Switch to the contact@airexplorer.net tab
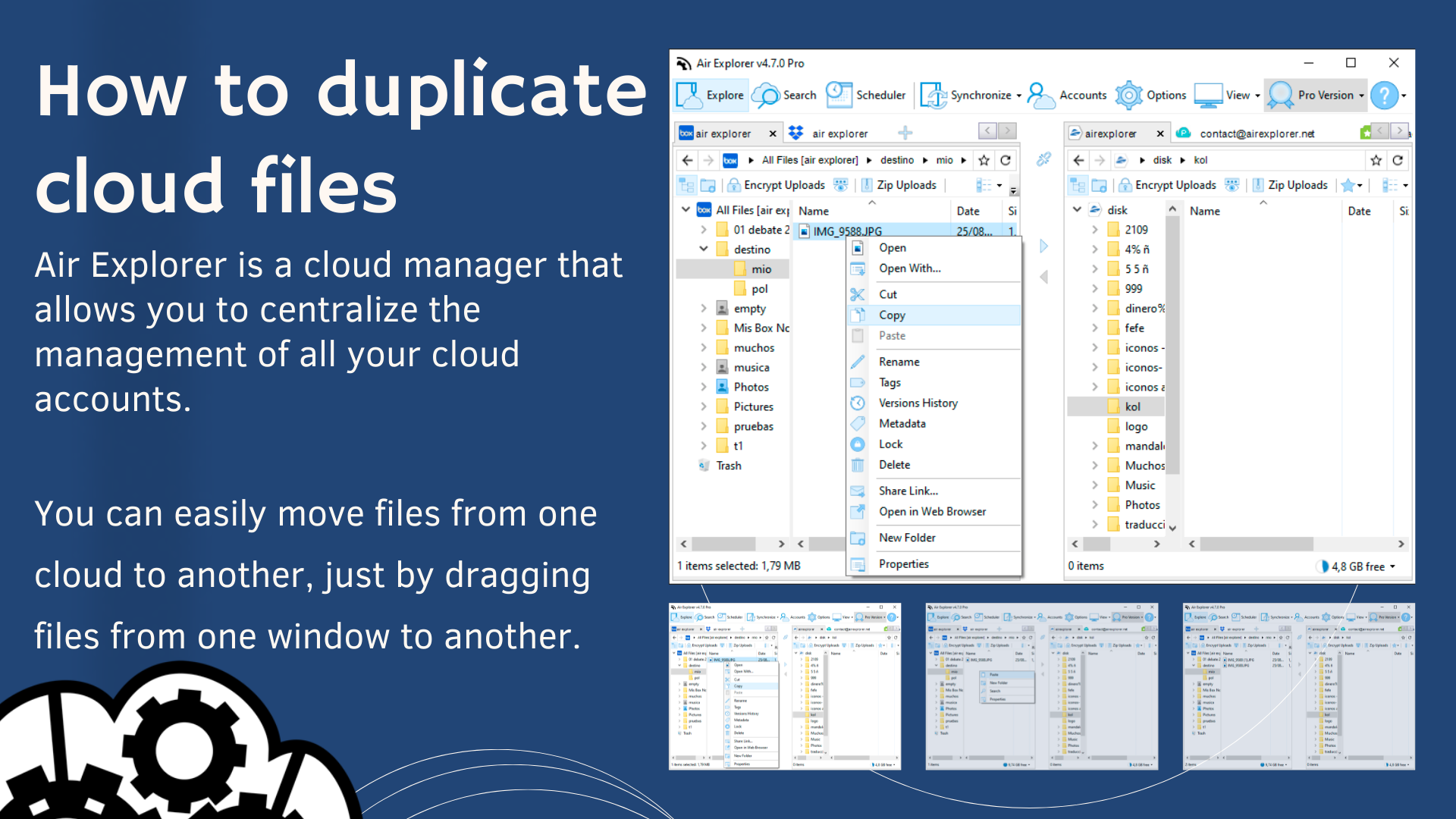Screen dimensions: 1456x819 pos(1257,133)
